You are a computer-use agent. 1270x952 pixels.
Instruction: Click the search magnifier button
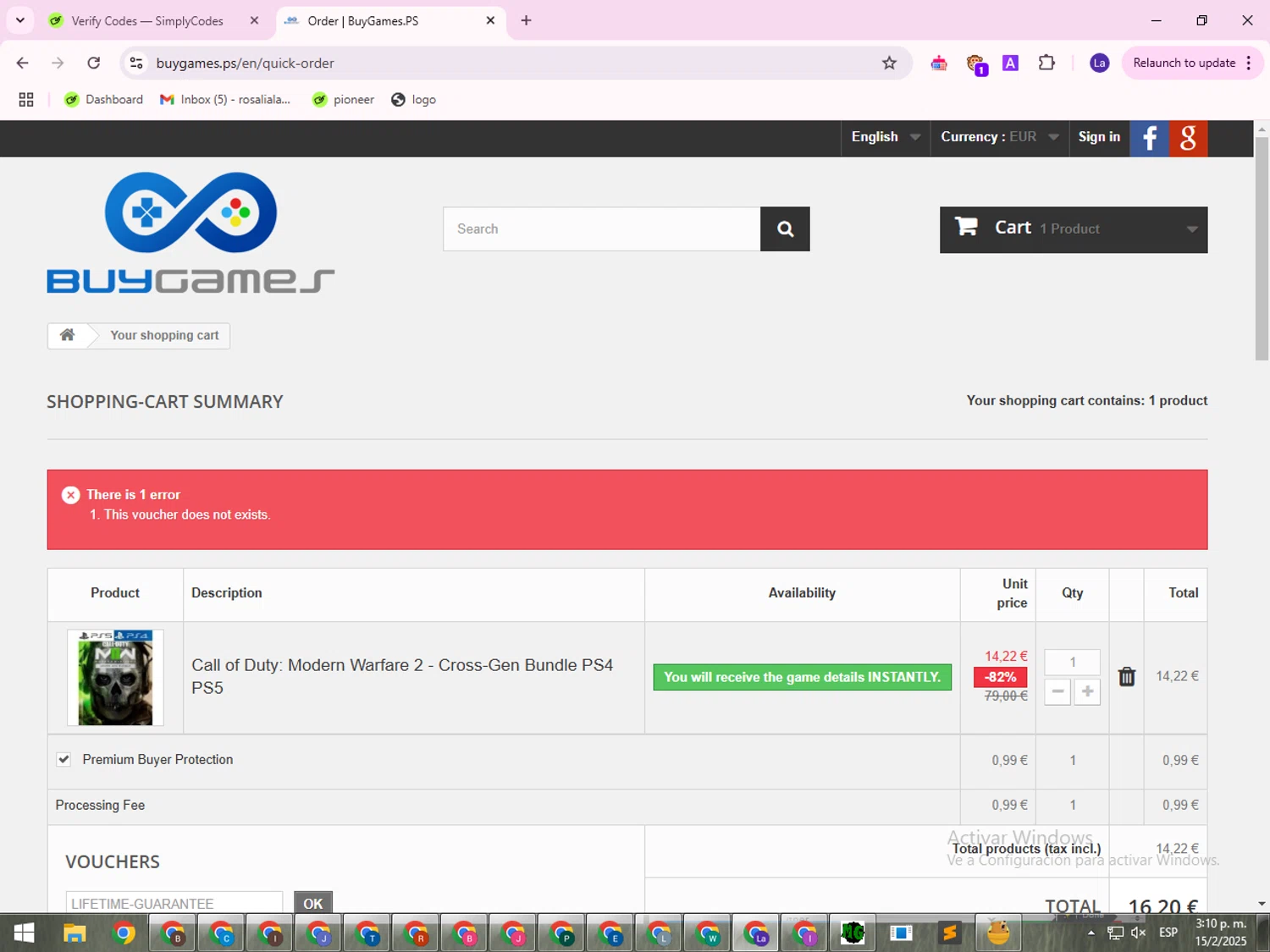click(785, 229)
